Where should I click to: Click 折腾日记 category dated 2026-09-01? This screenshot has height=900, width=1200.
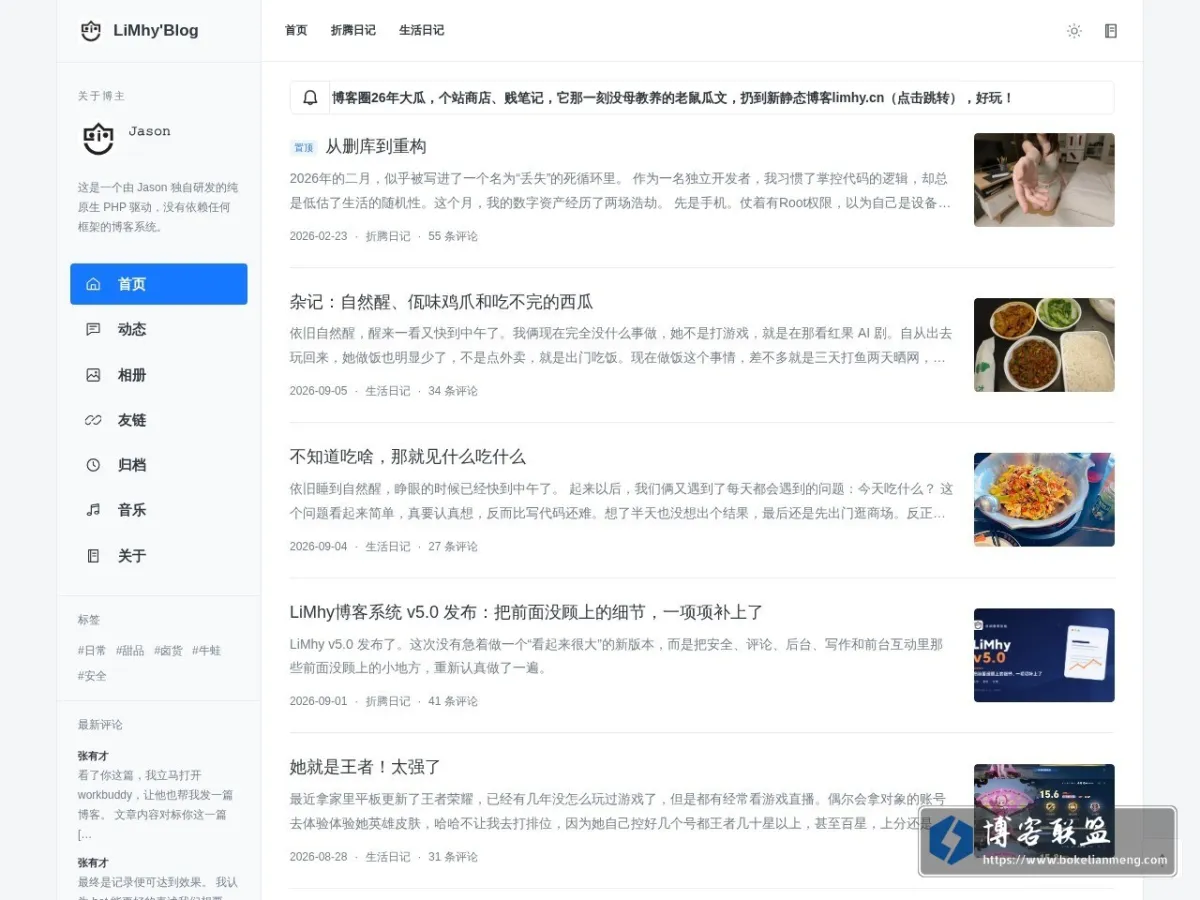pyautogui.click(x=388, y=701)
